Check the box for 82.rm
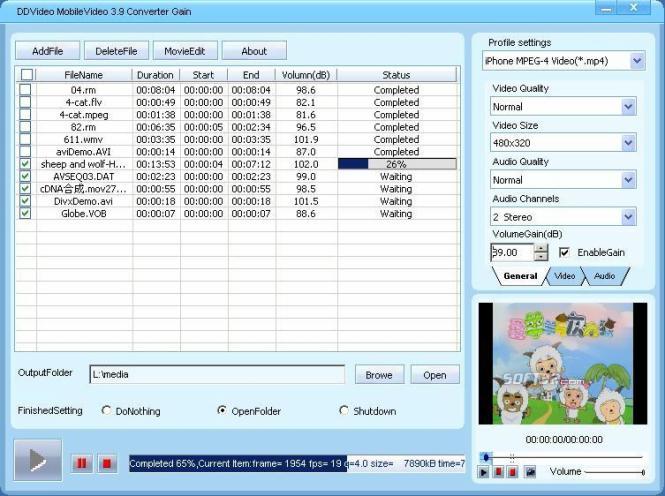 tap(25, 126)
